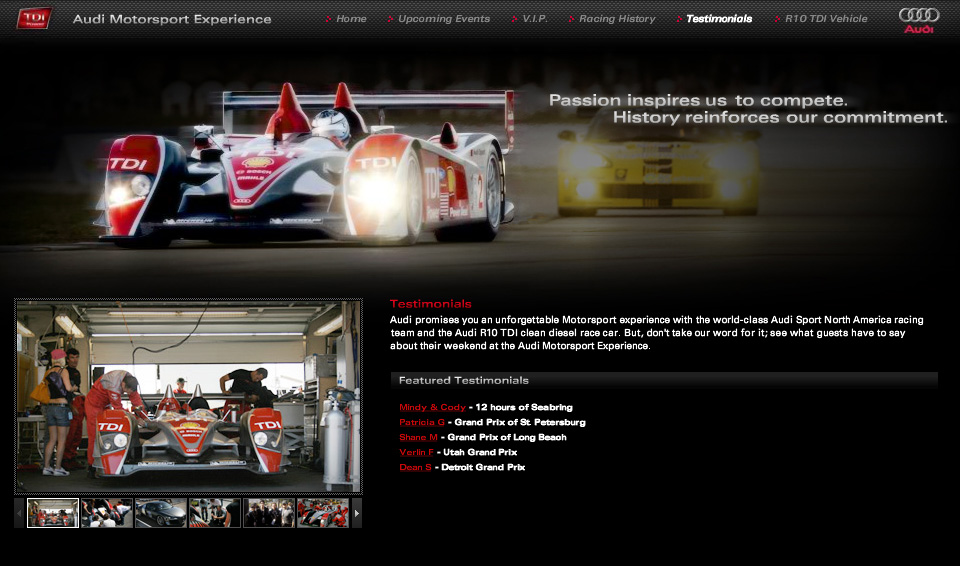Select the second thumbnail of seated crew

(x=107, y=513)
